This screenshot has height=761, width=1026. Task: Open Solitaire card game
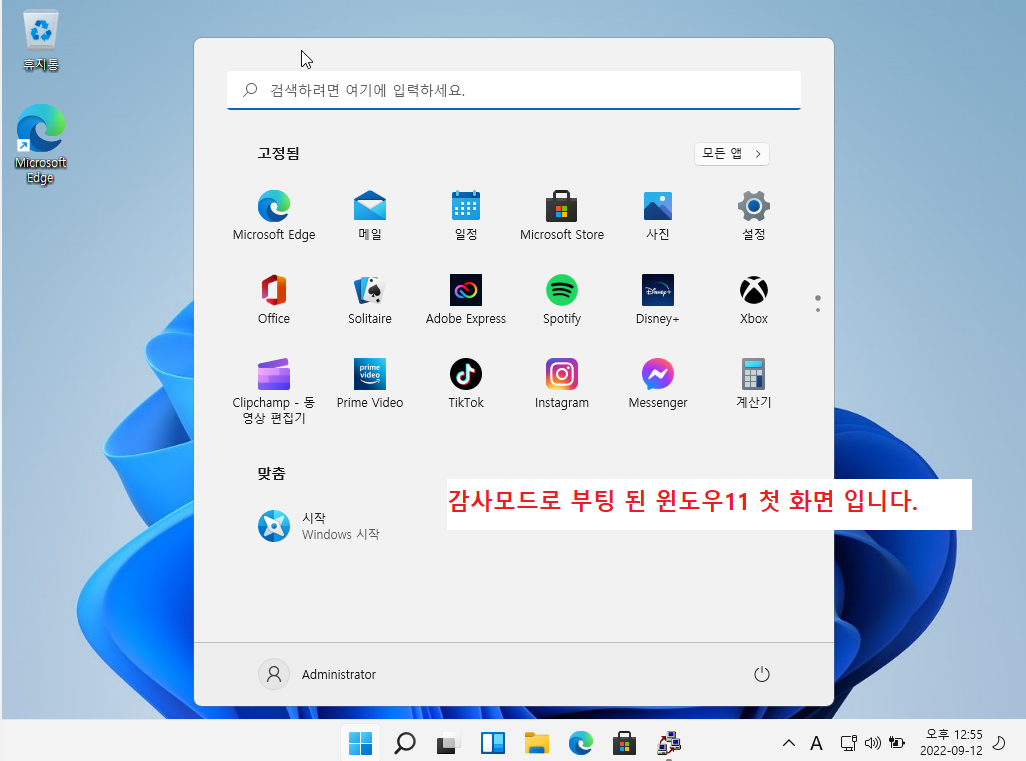point(370,300)
